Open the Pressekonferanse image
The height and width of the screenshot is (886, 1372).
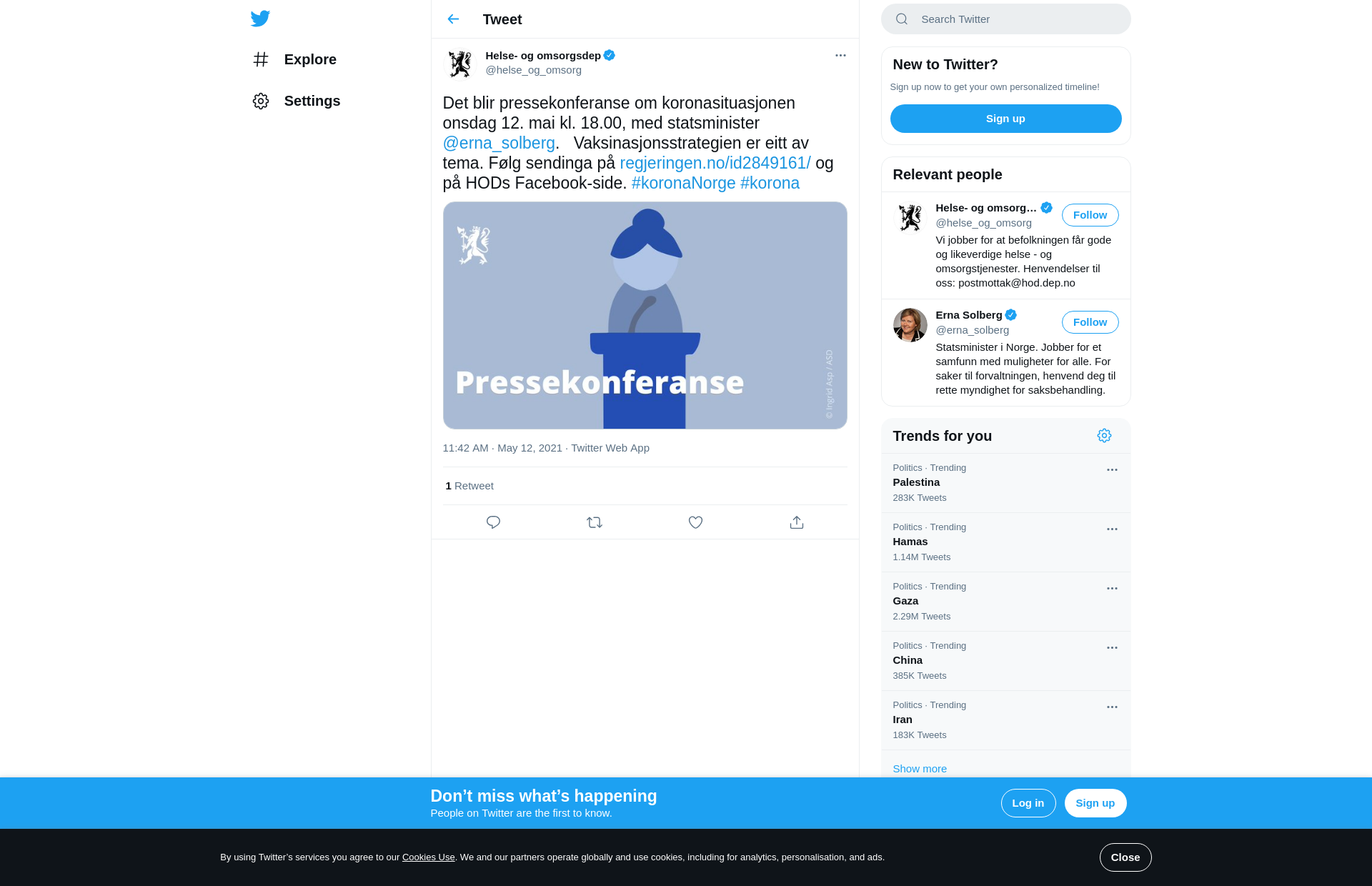tap(645, 315)
